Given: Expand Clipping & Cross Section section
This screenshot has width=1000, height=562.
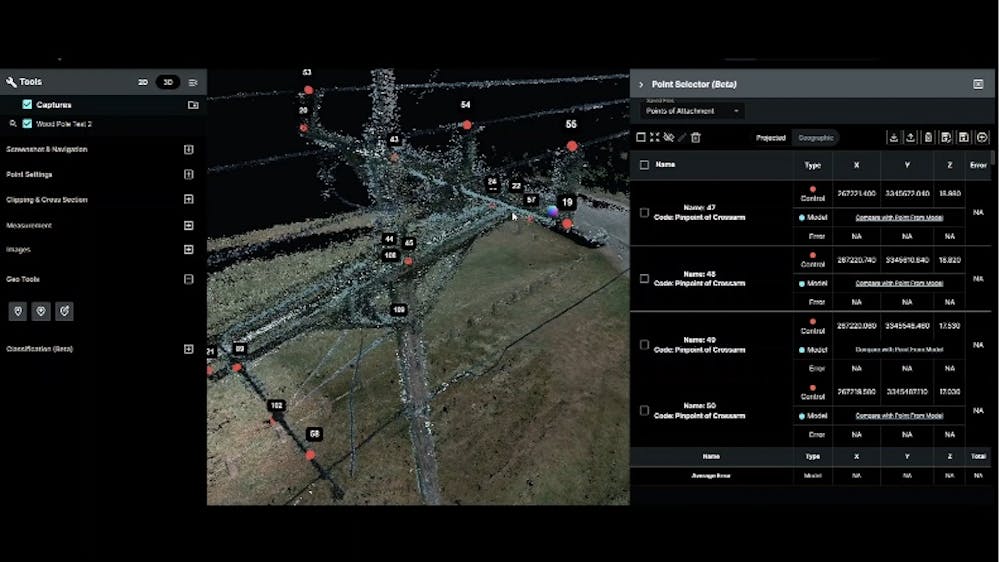Looking at the screenshot, I should point(189,199).
